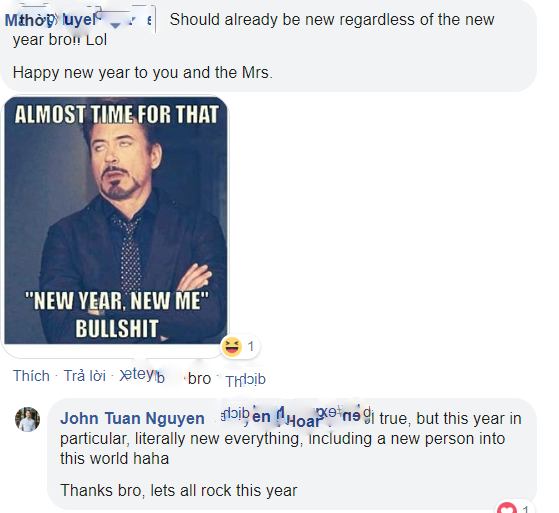559x513 pixels.
Task: Click the 'Should already be new' comment text
Action: coord(332,19)
